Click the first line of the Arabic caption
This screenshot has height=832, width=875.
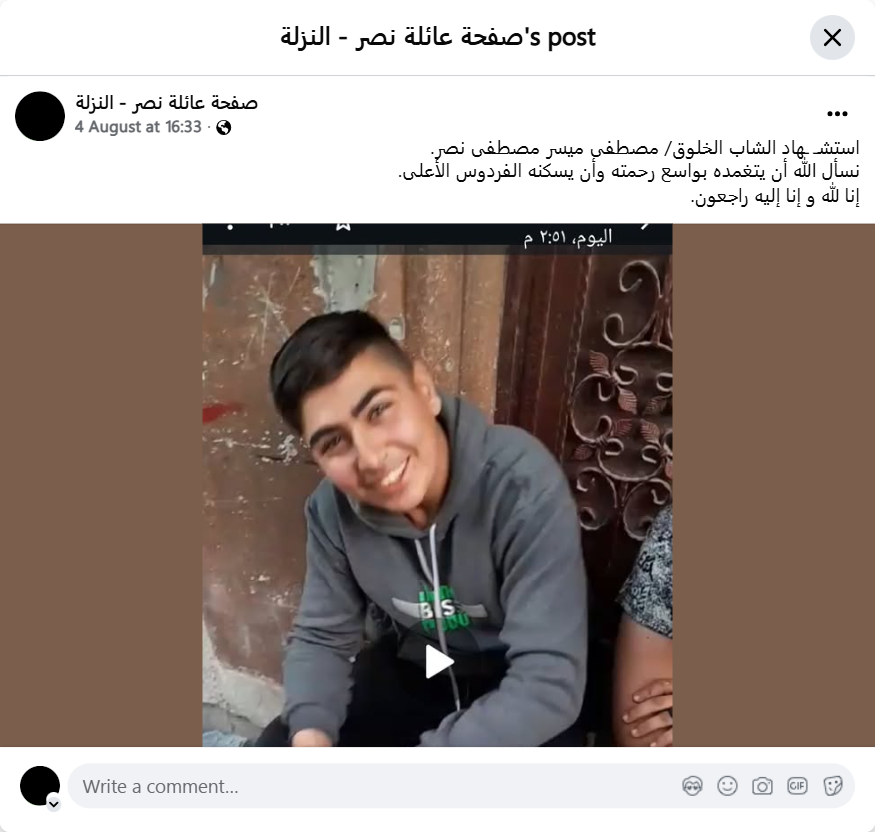pos(645,148)
